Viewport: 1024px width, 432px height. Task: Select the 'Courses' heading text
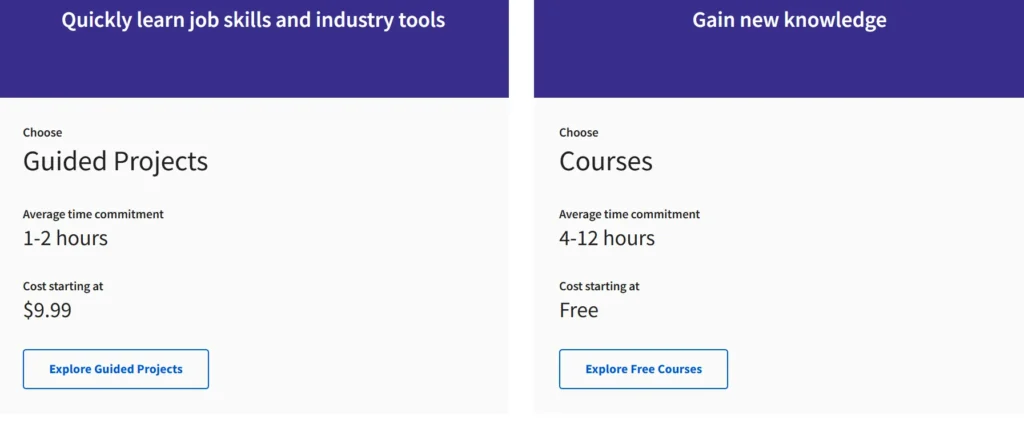coord(605,162)
